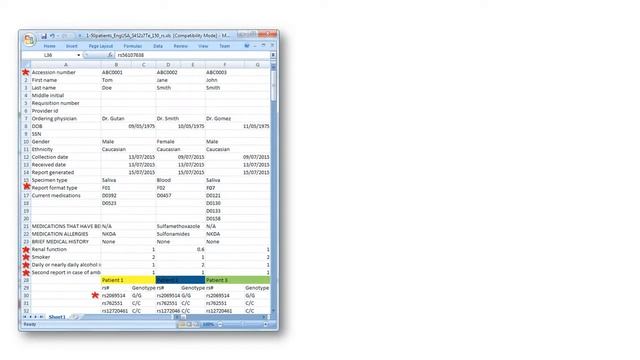640x360 pixels.
Task: Select the cell with Dr. Gomez
Action: coord(224,118)
